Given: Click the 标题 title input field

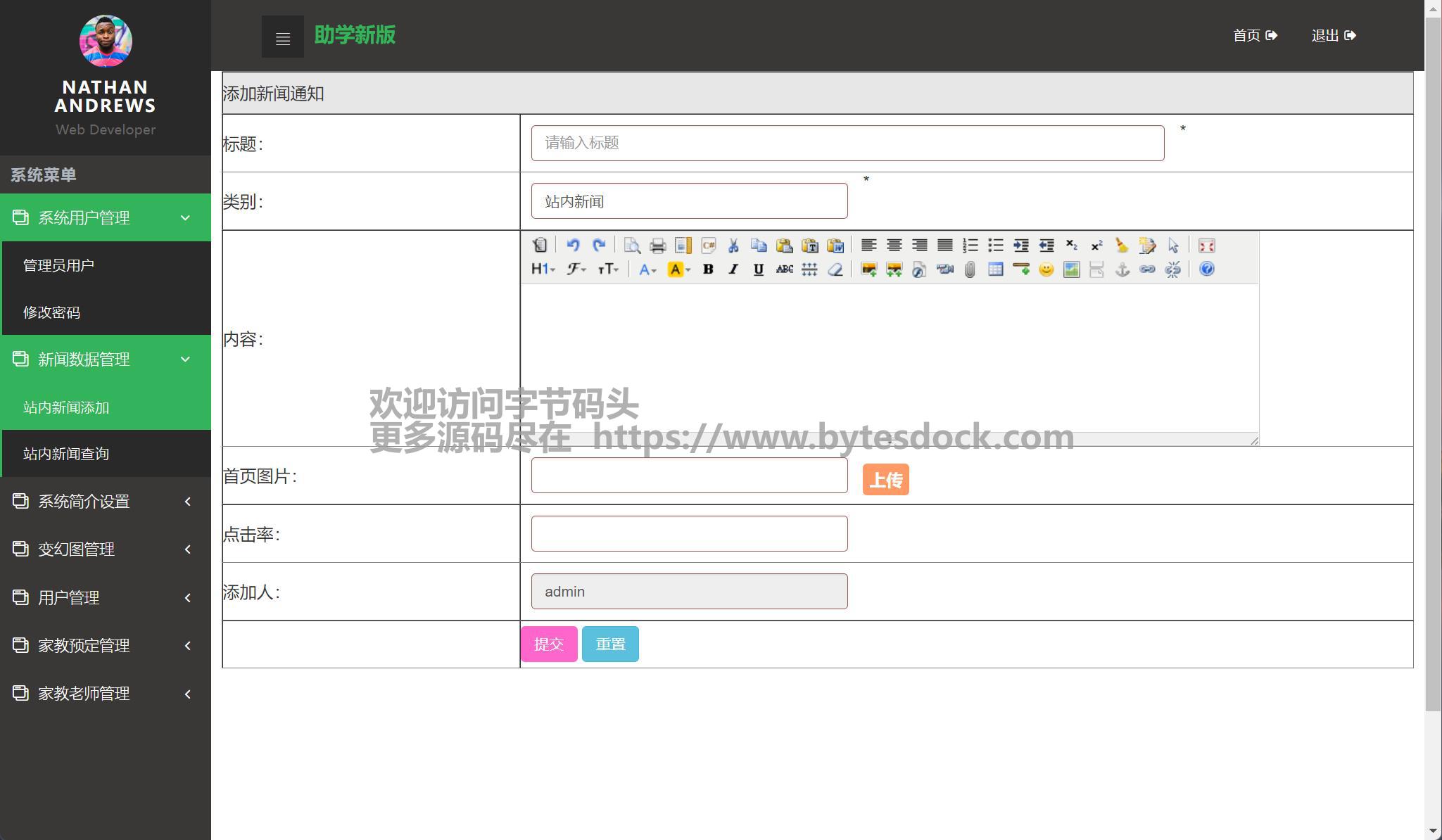Looking at the screenshot, I should 847,144.
